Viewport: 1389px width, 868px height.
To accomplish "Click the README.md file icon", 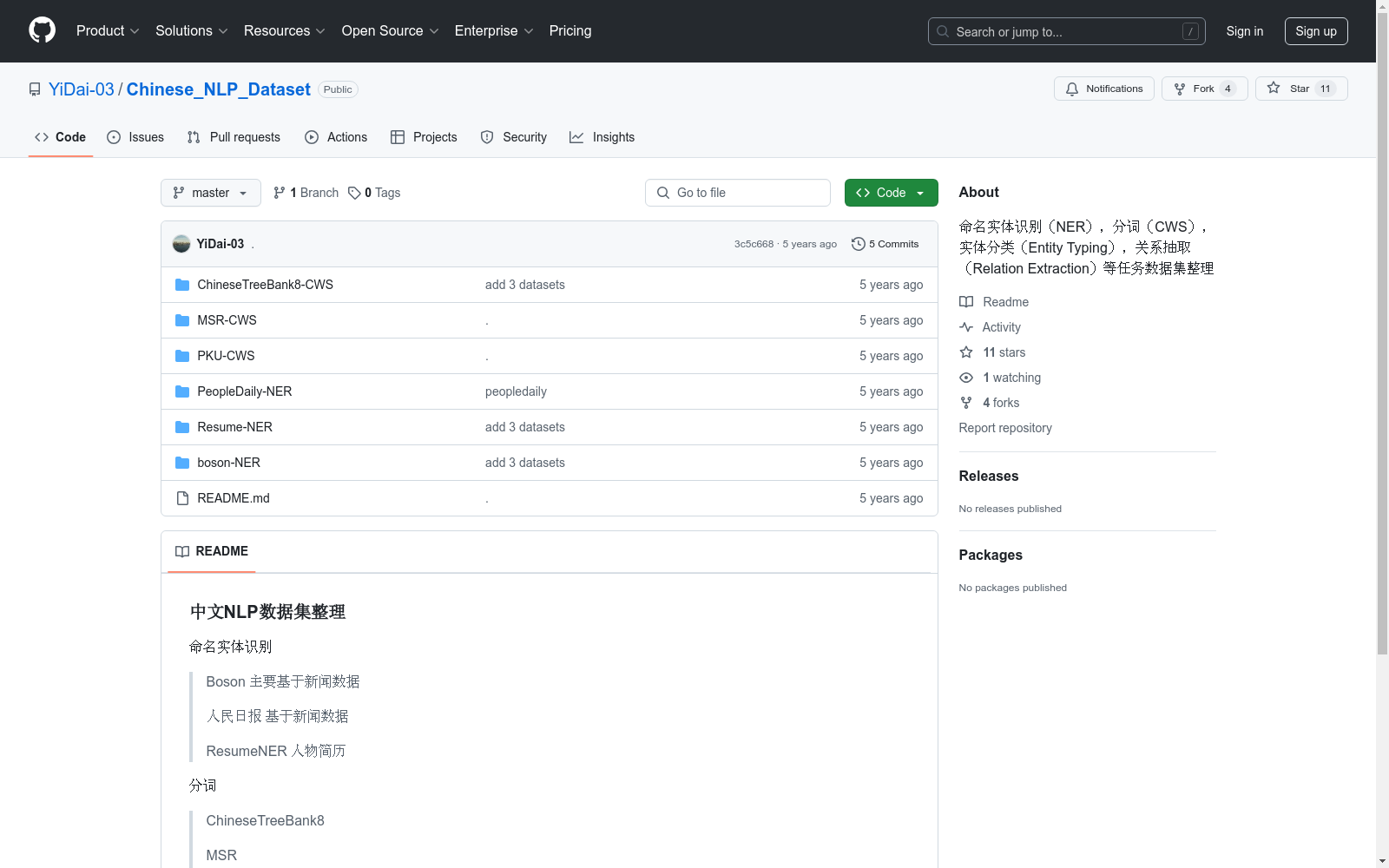I will [x=182, y=498].
